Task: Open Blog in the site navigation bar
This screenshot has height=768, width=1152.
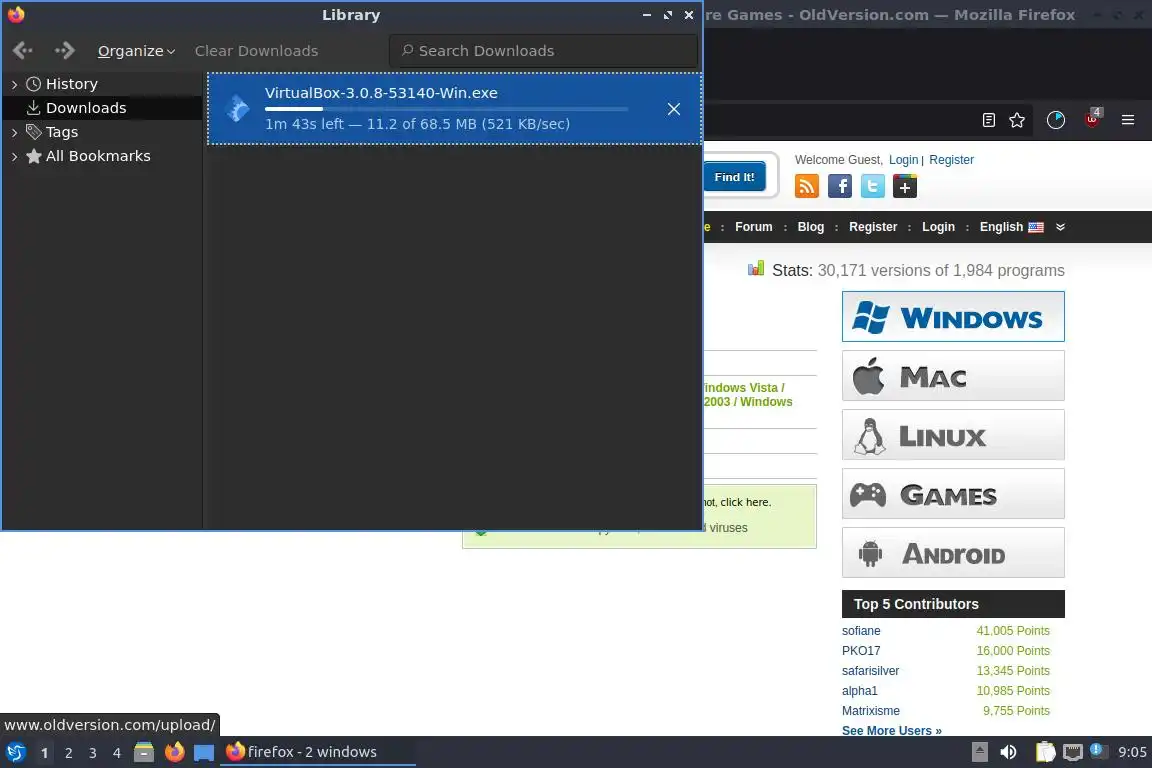Action: [x=811, y=227]
